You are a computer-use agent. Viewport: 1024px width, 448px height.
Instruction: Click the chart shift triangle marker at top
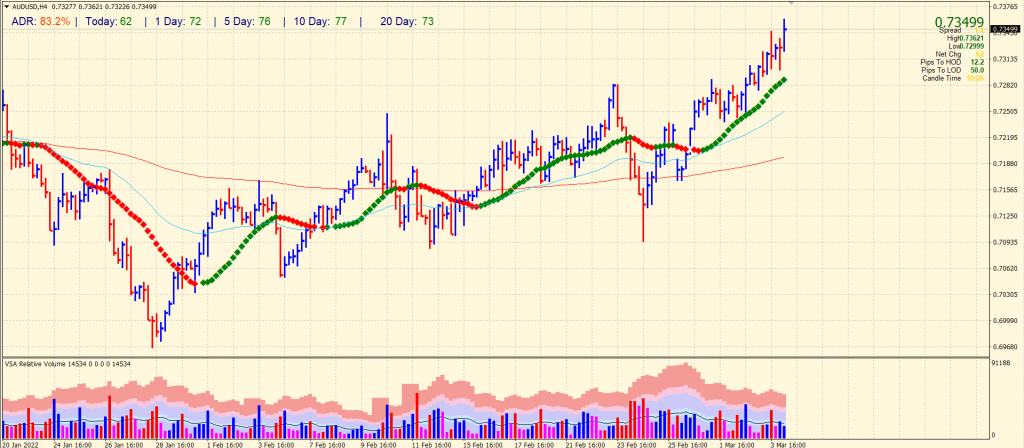point(791,3)
